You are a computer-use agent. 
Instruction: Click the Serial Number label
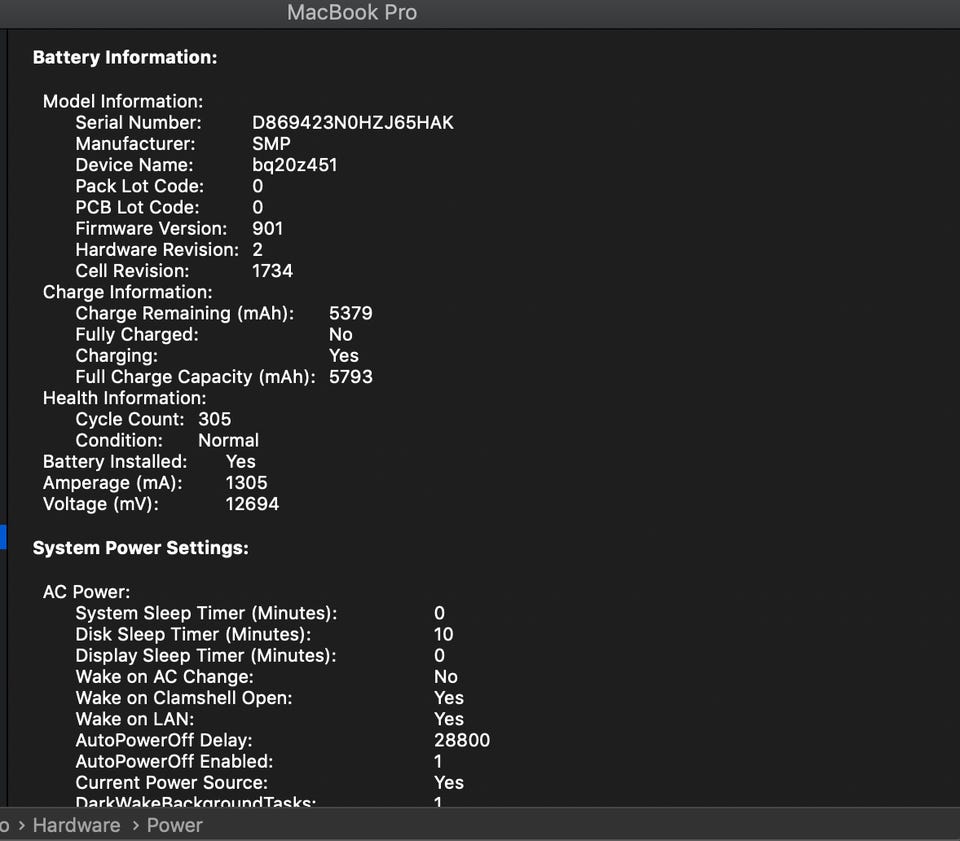138,122
